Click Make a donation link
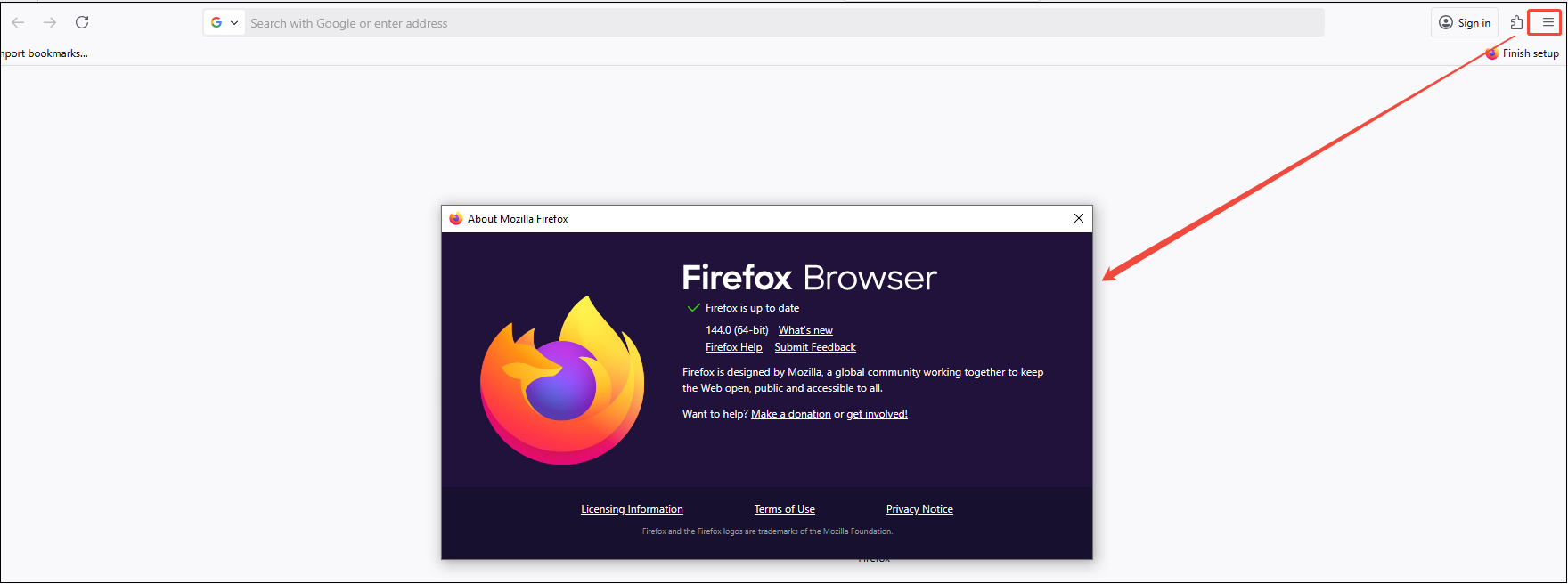 coord(791,414)
